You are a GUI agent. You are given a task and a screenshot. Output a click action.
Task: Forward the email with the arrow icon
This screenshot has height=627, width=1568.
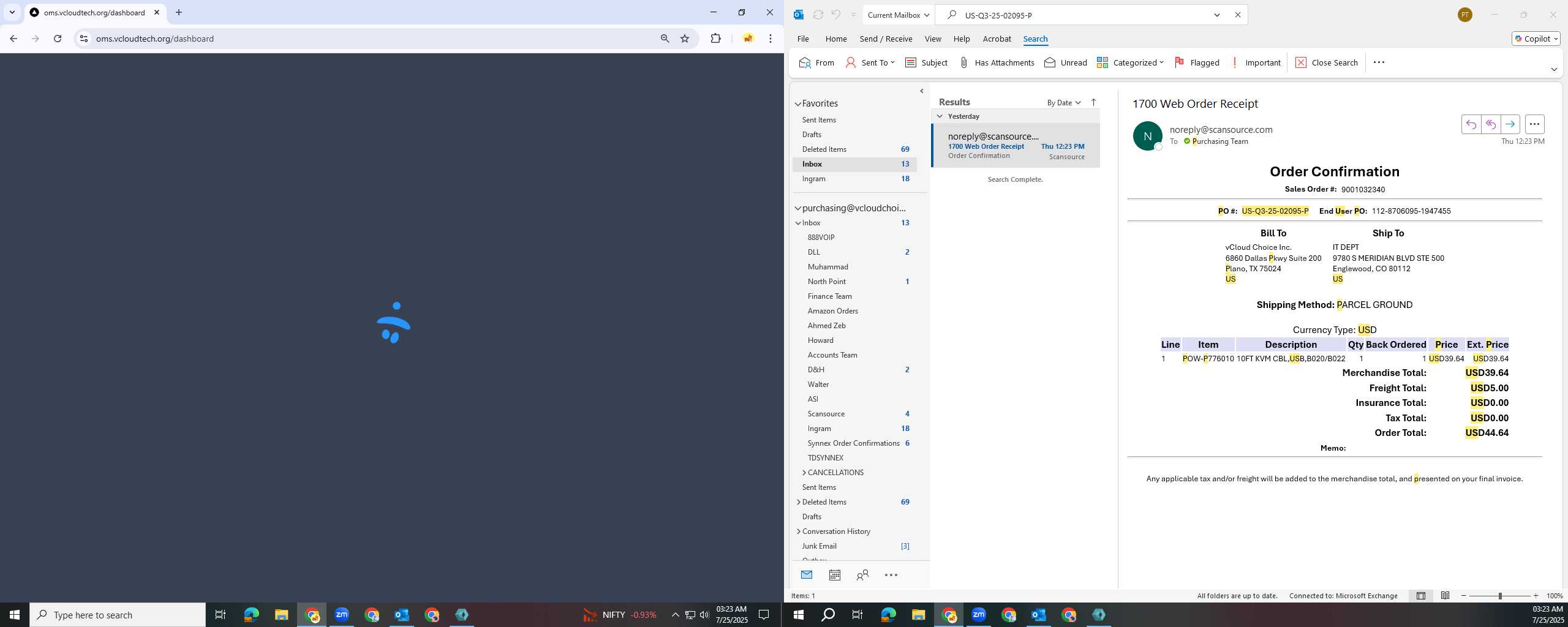1510,124
